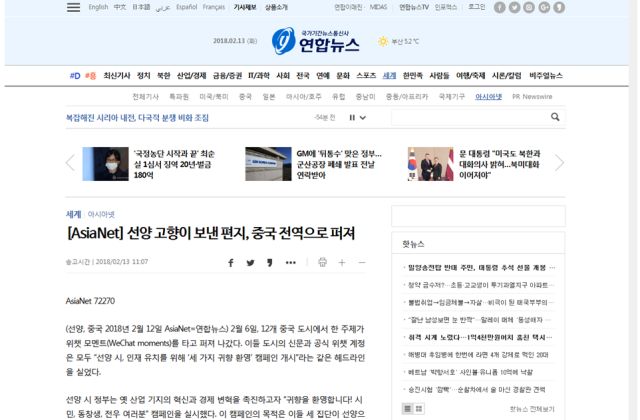The height and width of the screenshot is (420, 640).
Task: Open 핫뉴스 전체보기 link
Action: coord(532,409)
